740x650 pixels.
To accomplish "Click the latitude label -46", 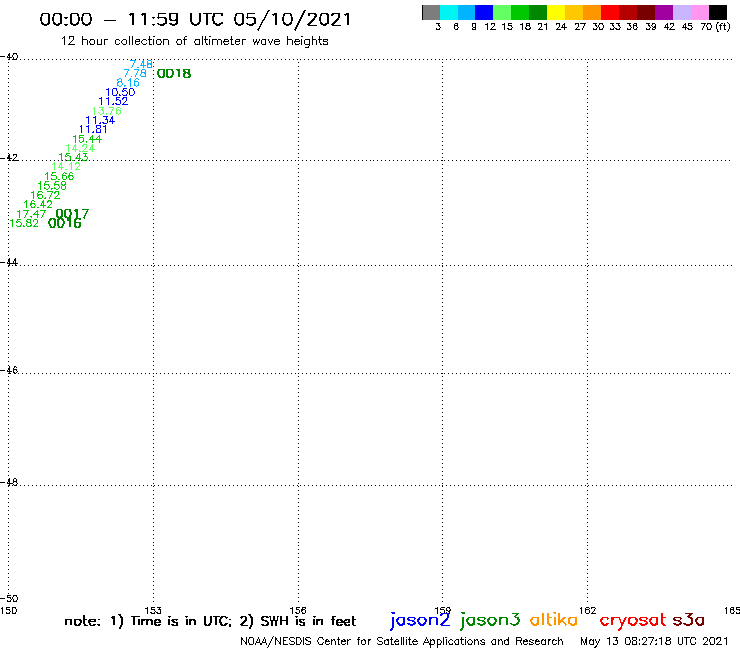I will [x=9, y=371].
